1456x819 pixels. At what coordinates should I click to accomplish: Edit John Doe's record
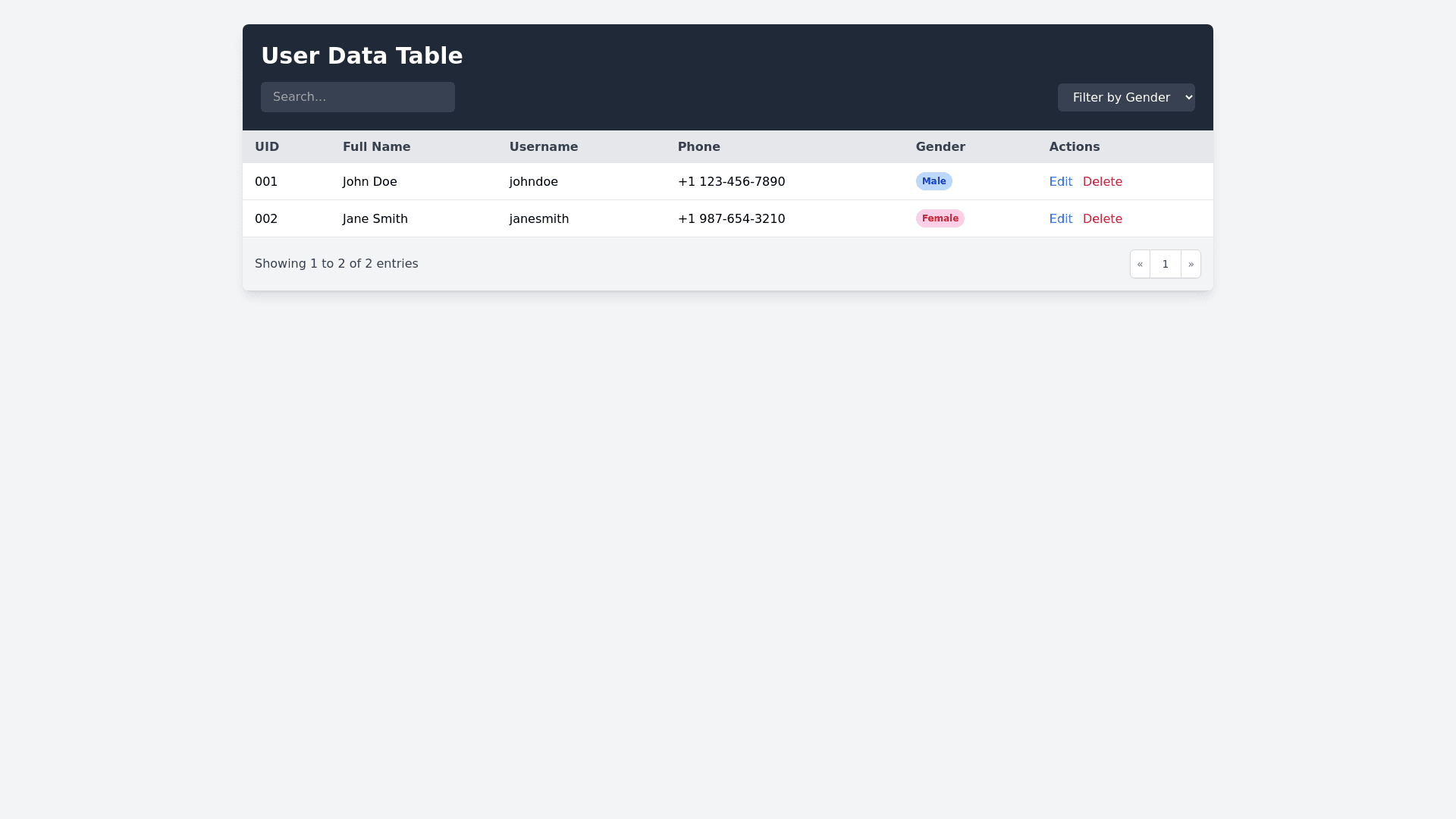(x=1060, y=182)
